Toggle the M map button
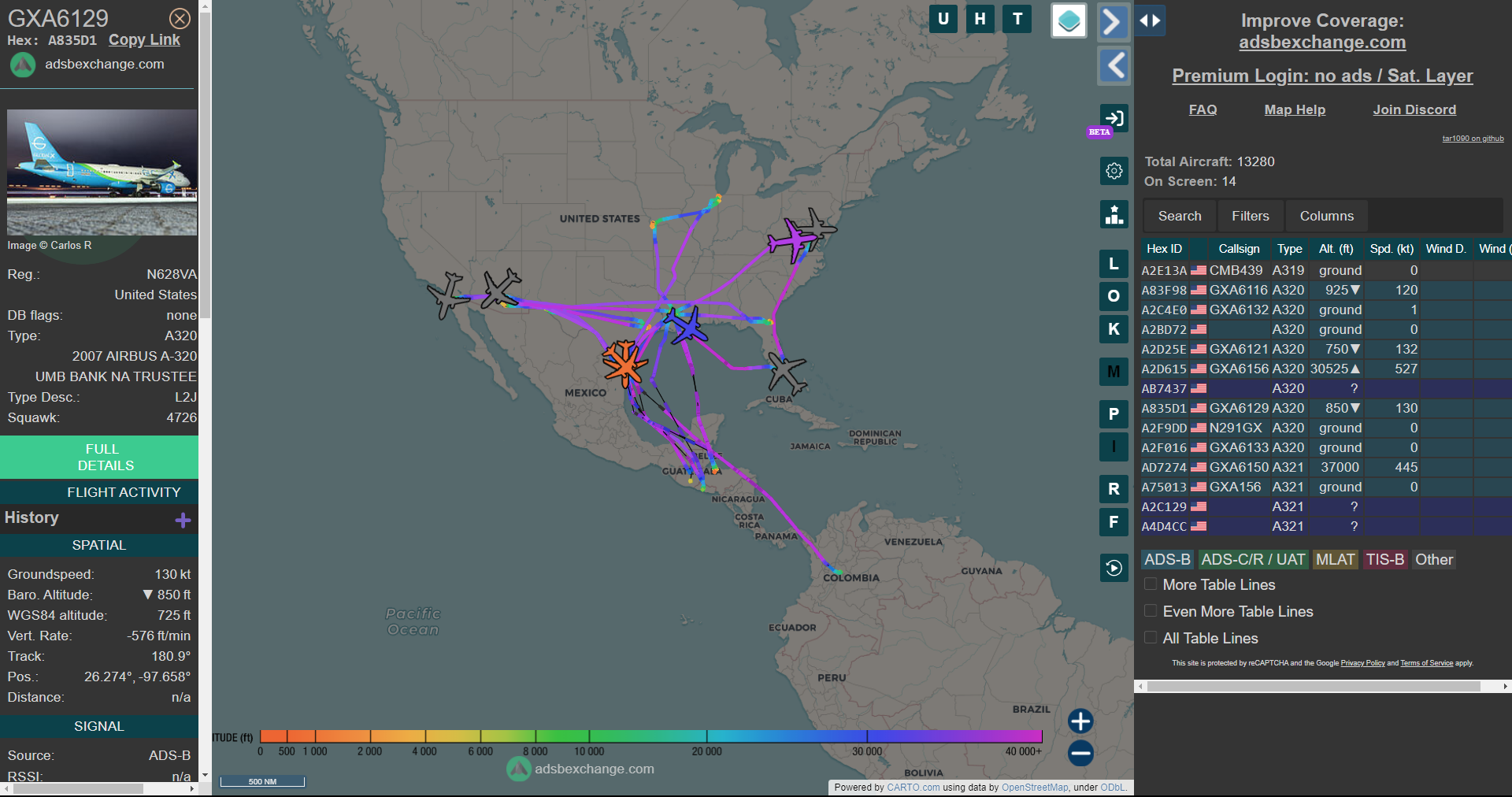Viewport: 1512px width, 797px height. (x=1114, y=372)
